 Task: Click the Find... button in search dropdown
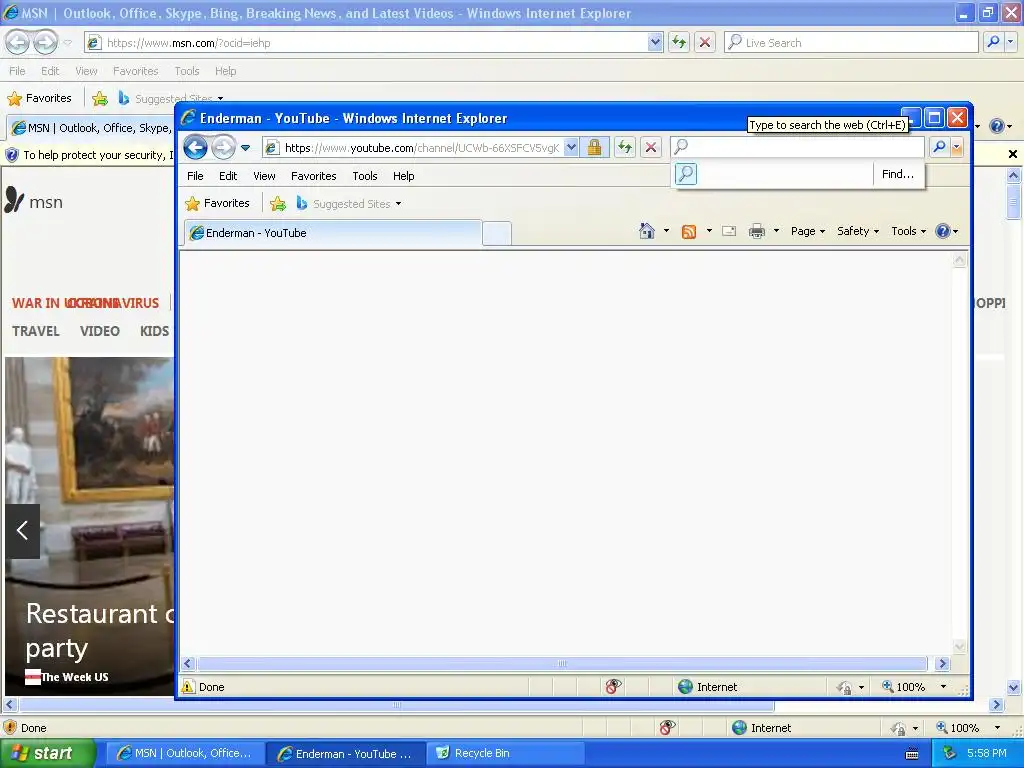[x=898, y=174]
